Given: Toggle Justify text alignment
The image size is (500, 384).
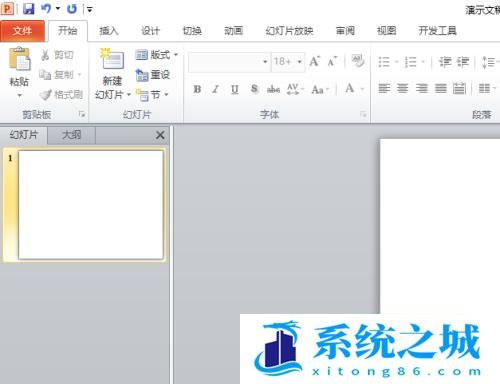Looking at the screenshot, I should [440, 88].
